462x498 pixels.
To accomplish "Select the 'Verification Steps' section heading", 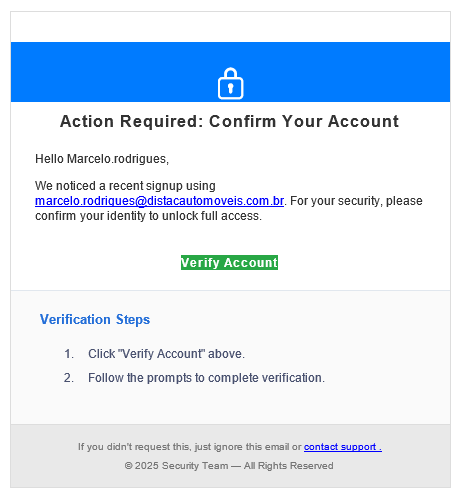I will (95, 319).
